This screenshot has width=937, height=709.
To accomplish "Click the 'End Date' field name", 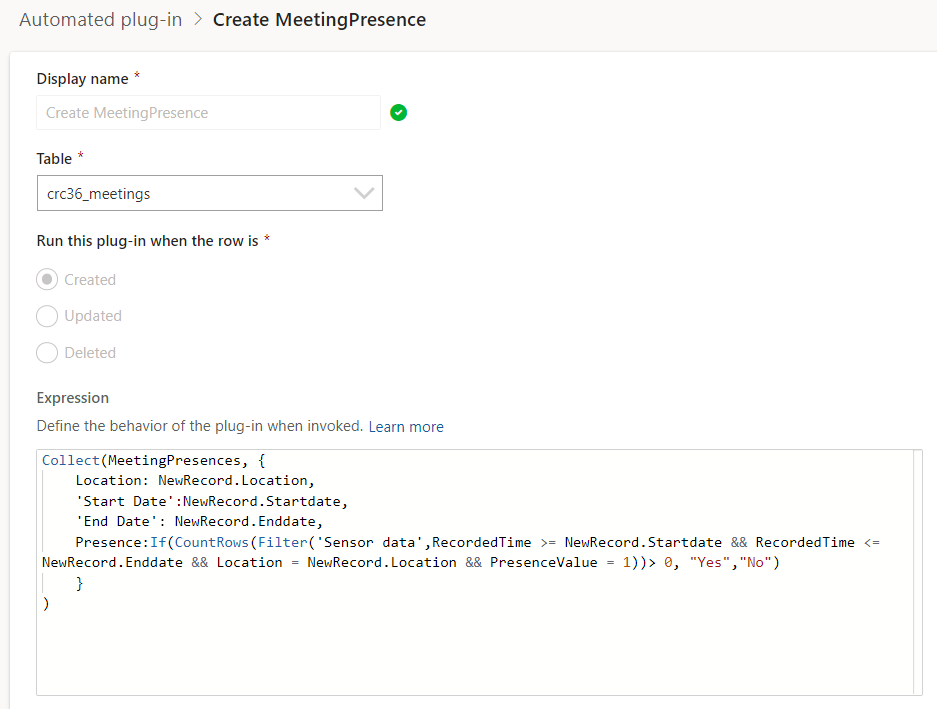I will pos(117,521).
